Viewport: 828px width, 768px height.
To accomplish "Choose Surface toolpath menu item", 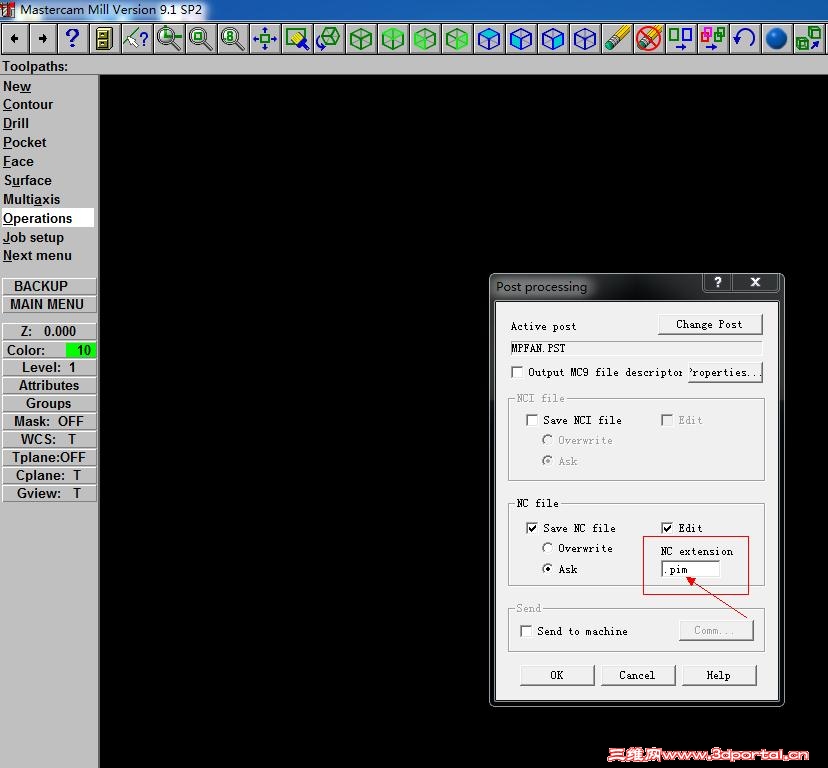I will (x=27, y=181).
